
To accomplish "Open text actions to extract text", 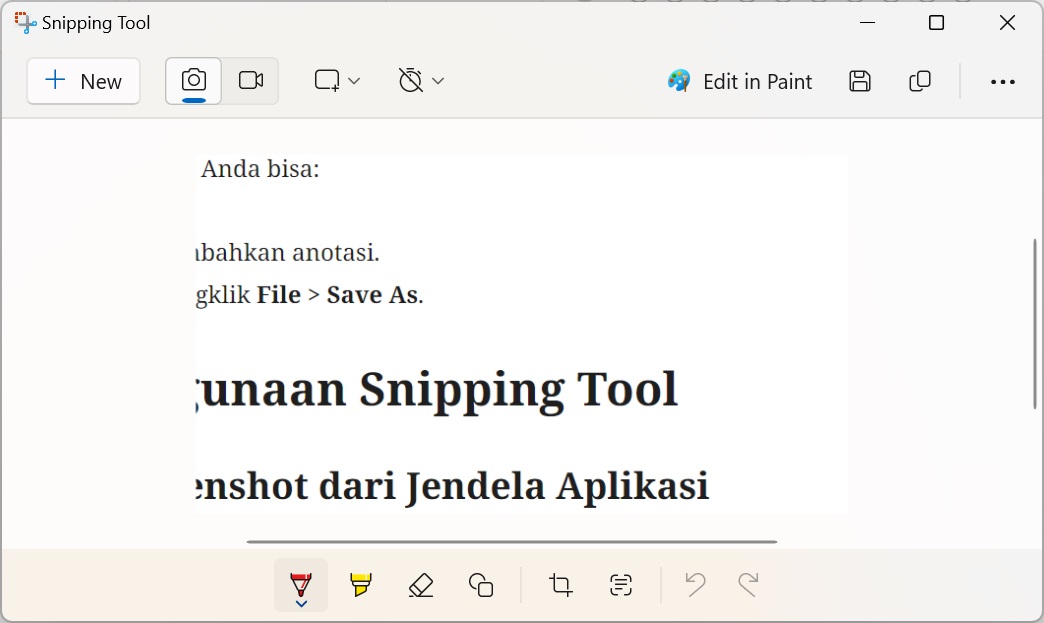I will pos(620,585).
